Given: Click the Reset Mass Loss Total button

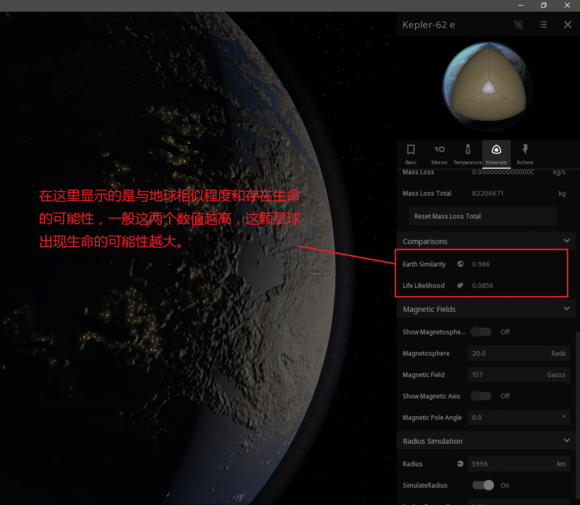Looking at the screenshot, I should coord(483,216).
